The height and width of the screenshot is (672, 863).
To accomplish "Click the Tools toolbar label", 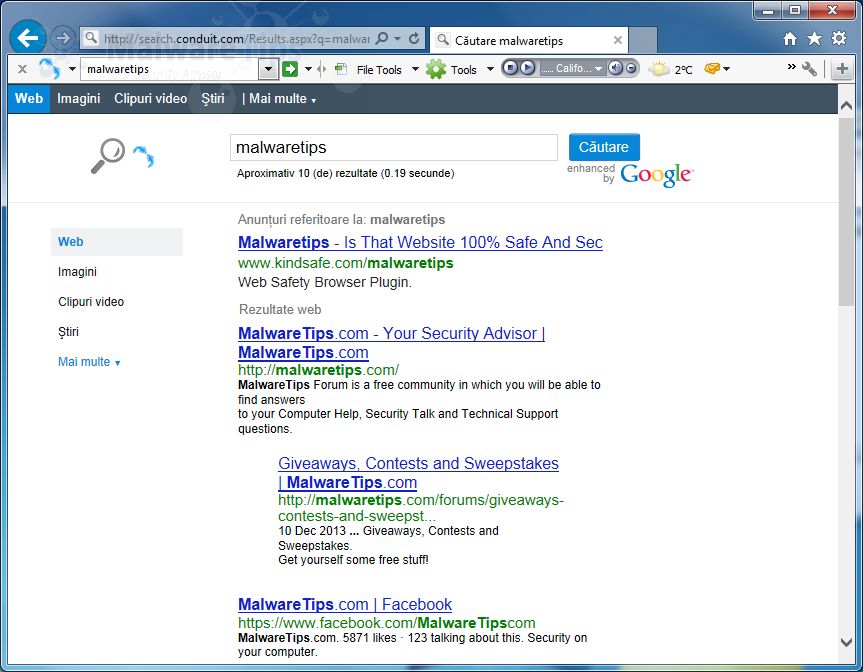I will [x=463, y=70].
